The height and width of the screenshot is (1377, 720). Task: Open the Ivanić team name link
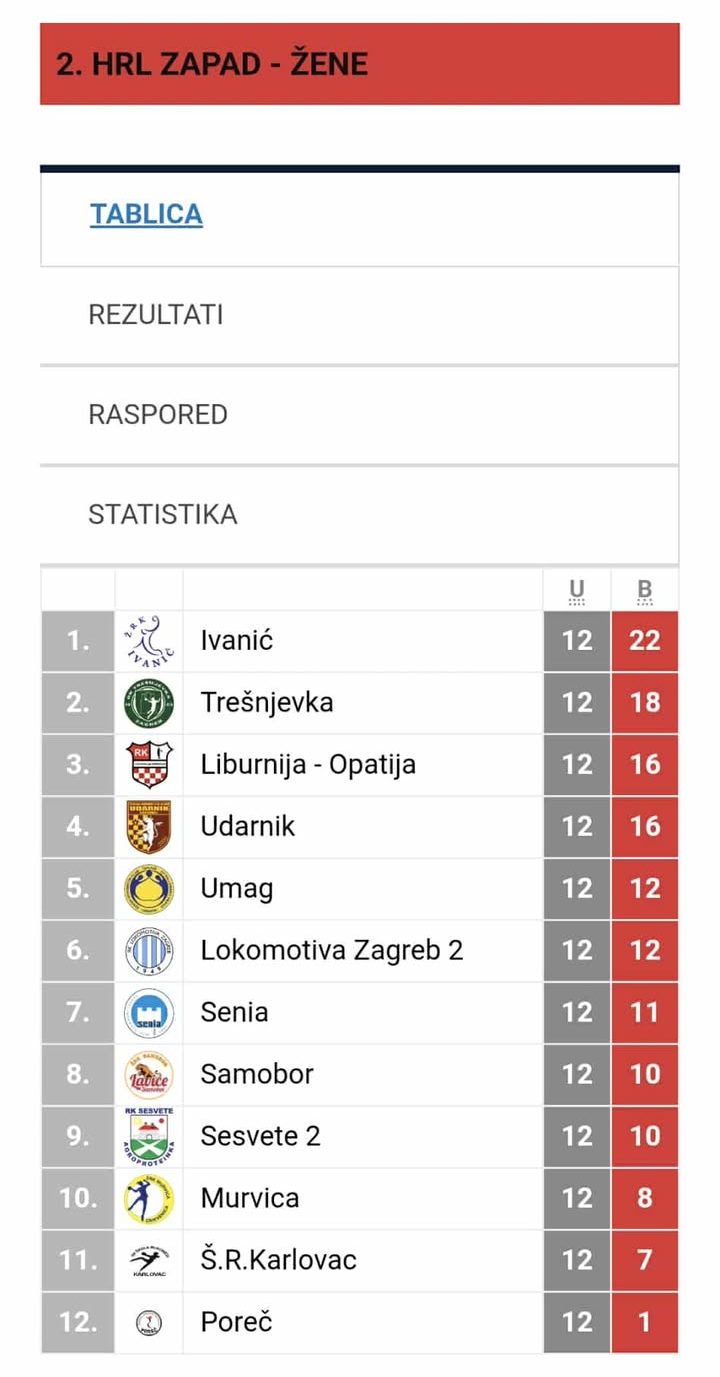tap(237, 641)
